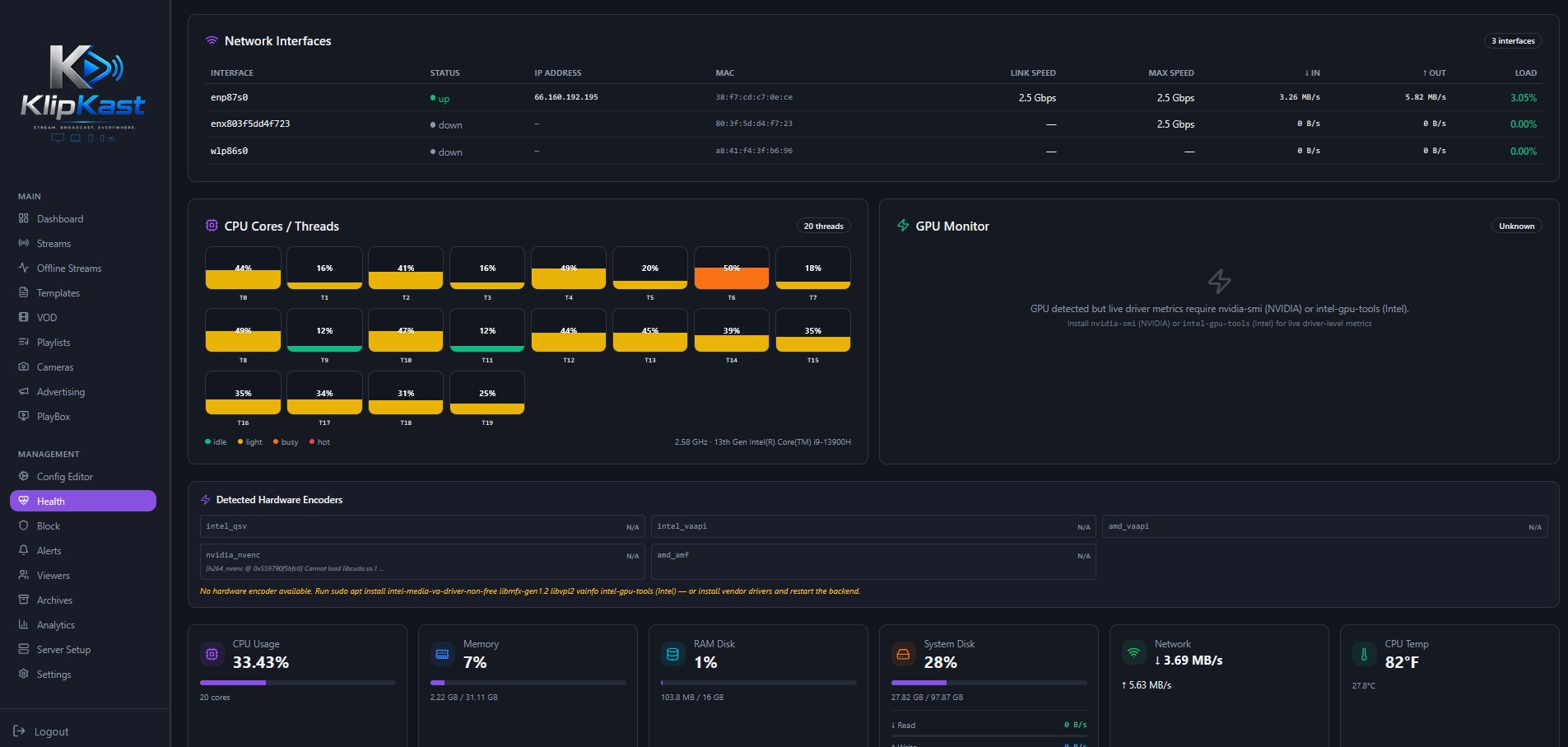Screen dimensions: 1568x747
Task: Click the Cameras camera icon
Action: (23, 366)
